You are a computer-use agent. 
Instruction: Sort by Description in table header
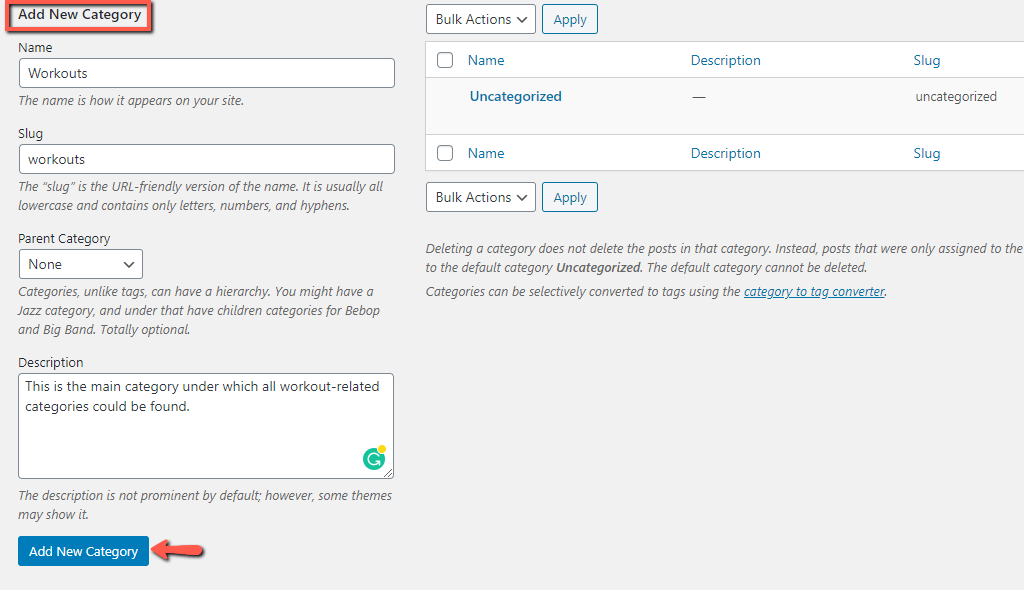[726, 60]
